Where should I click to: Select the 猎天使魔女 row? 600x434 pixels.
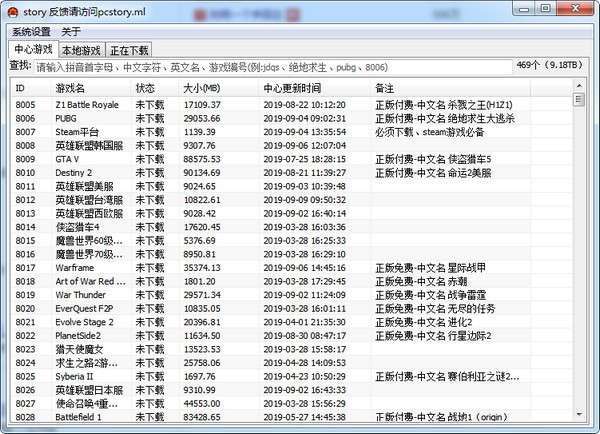coord(291,349)
